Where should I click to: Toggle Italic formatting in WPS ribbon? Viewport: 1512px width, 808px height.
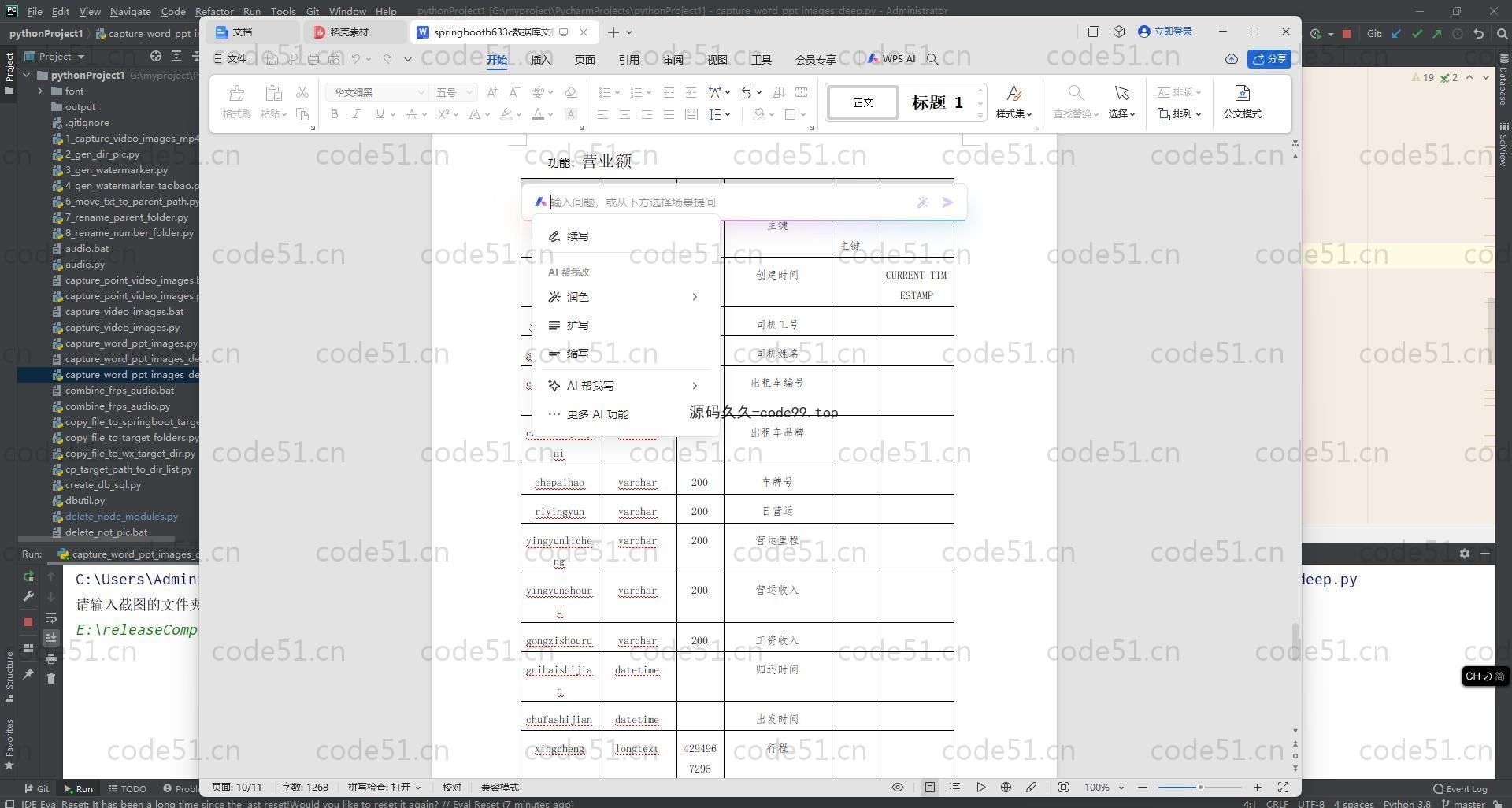pyautogui.click(x=357, y=114)
